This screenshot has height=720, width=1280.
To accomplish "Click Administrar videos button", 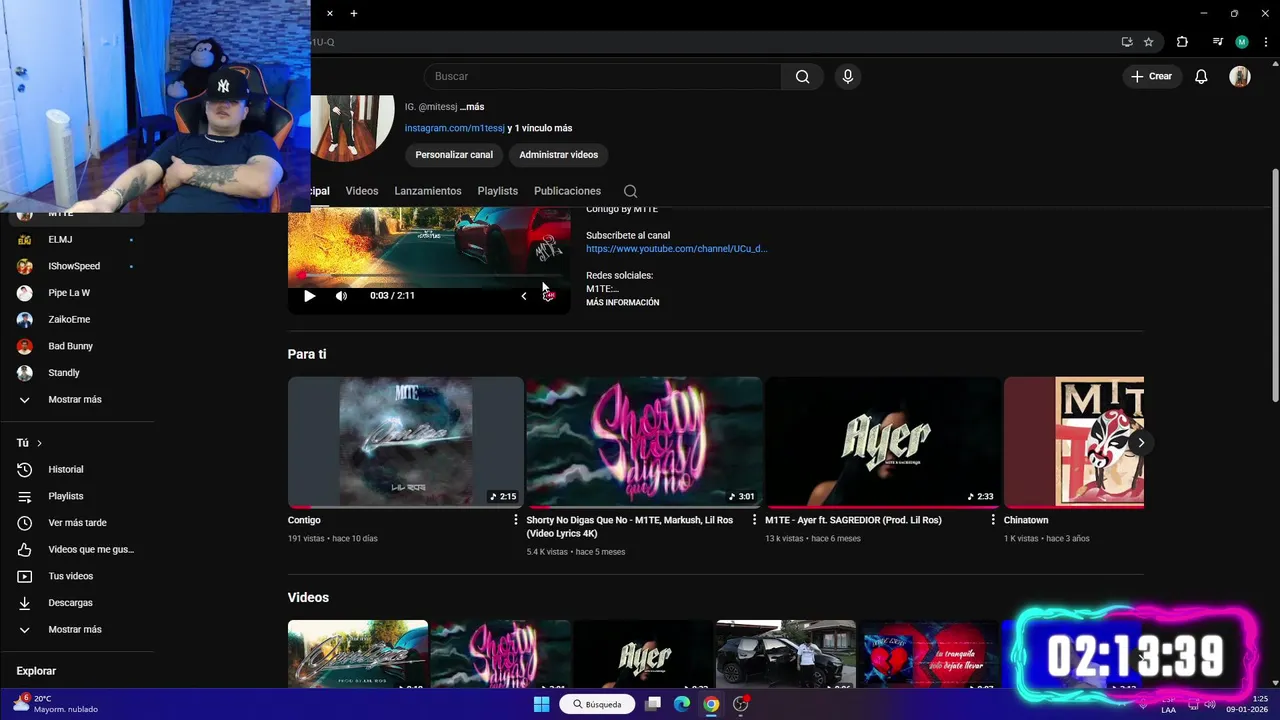I will tap(558, 155).
